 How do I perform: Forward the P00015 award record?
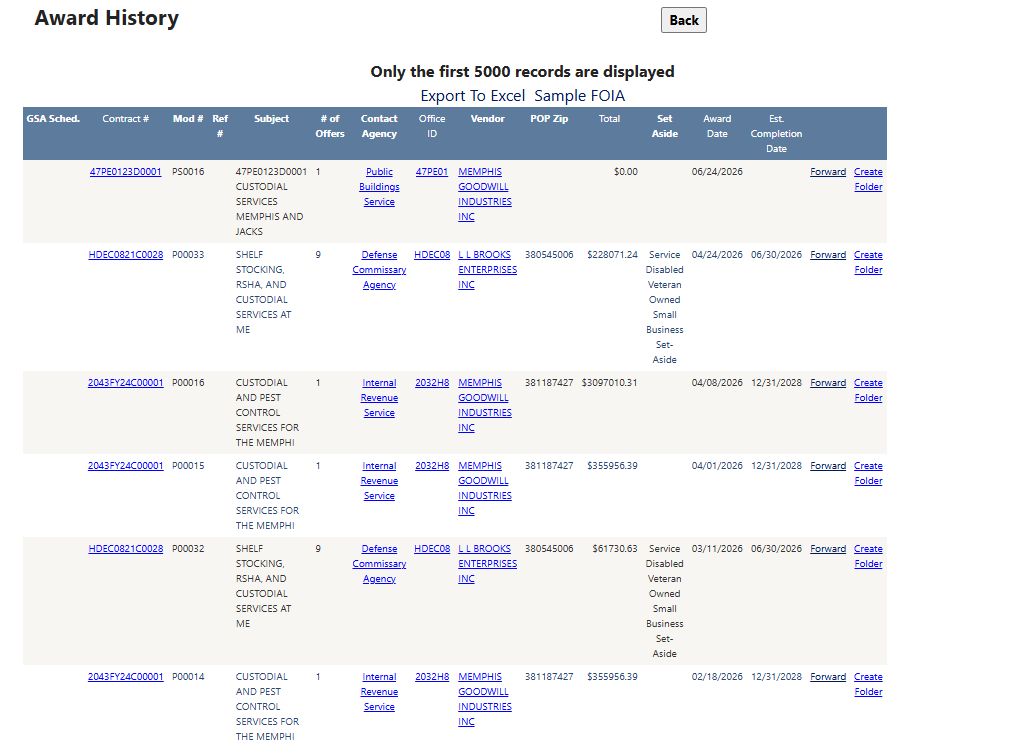click(x=828, y=466)
